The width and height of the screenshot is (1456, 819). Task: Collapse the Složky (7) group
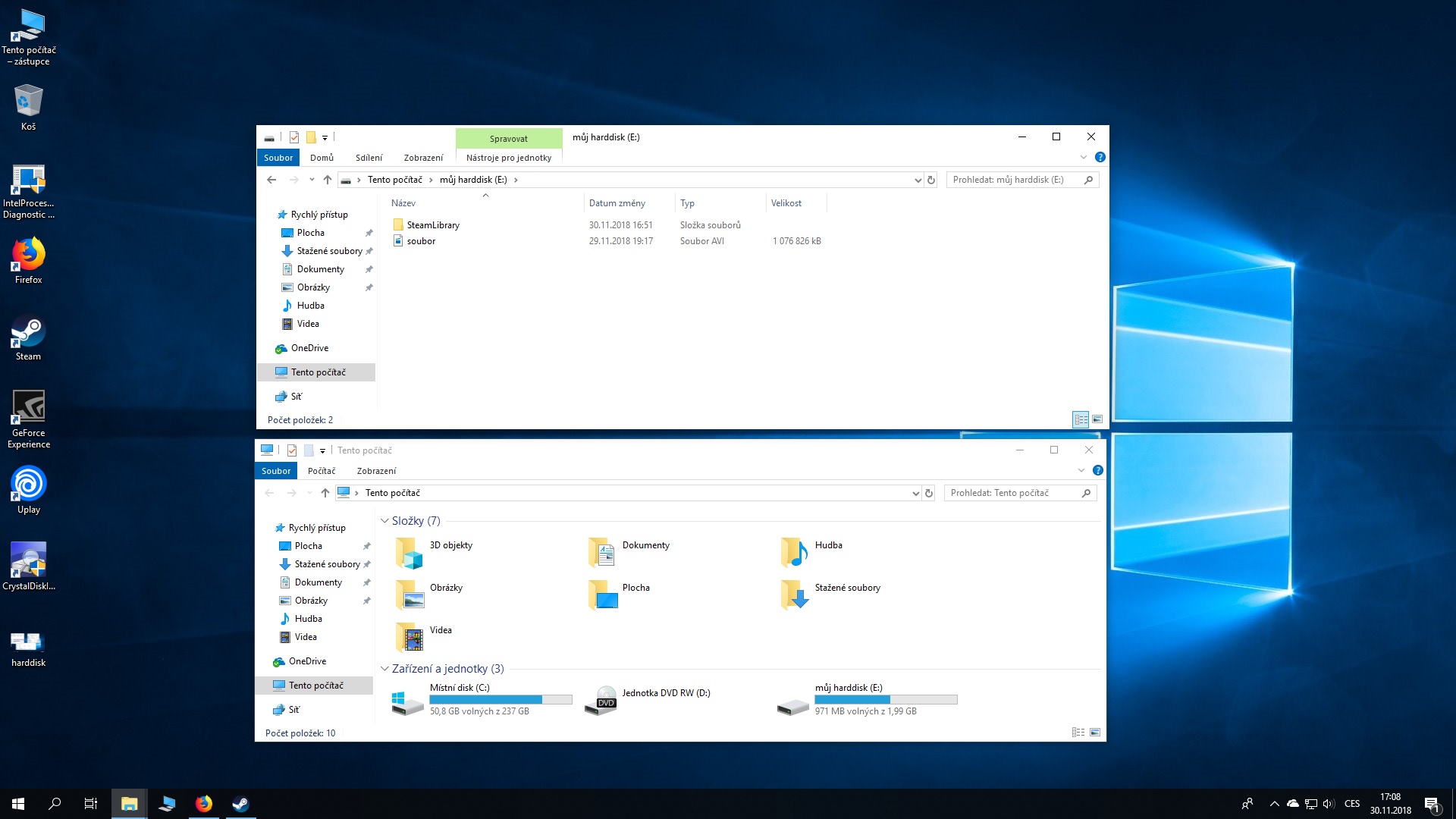[x=384, y=521]
